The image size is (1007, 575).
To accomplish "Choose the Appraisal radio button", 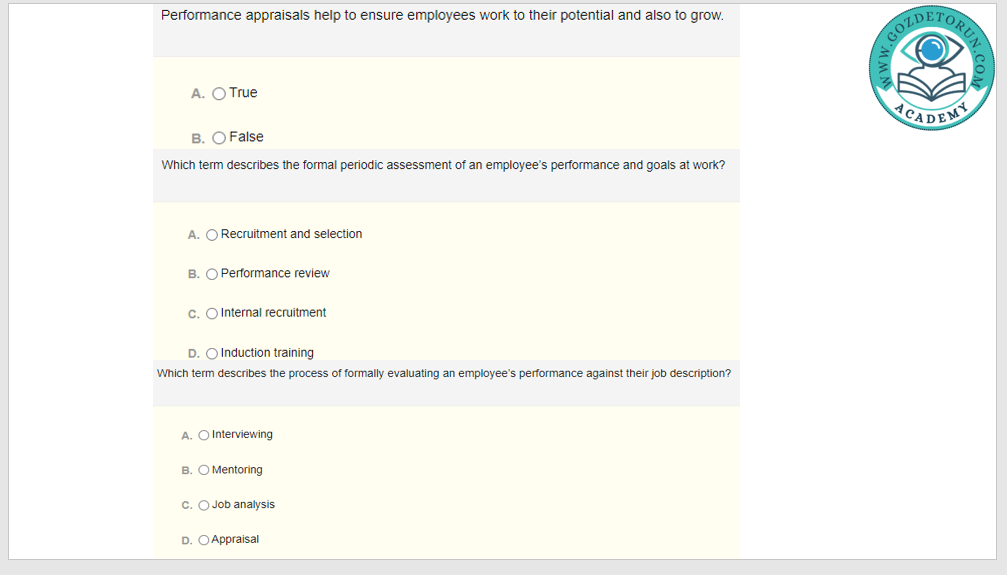I will coord(204,540).
